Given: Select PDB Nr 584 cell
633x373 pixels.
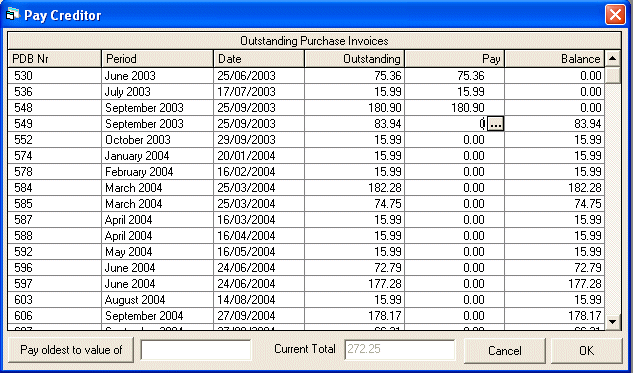Looking at the screenshot, I should pyautogui.click(x=54, y=188).
